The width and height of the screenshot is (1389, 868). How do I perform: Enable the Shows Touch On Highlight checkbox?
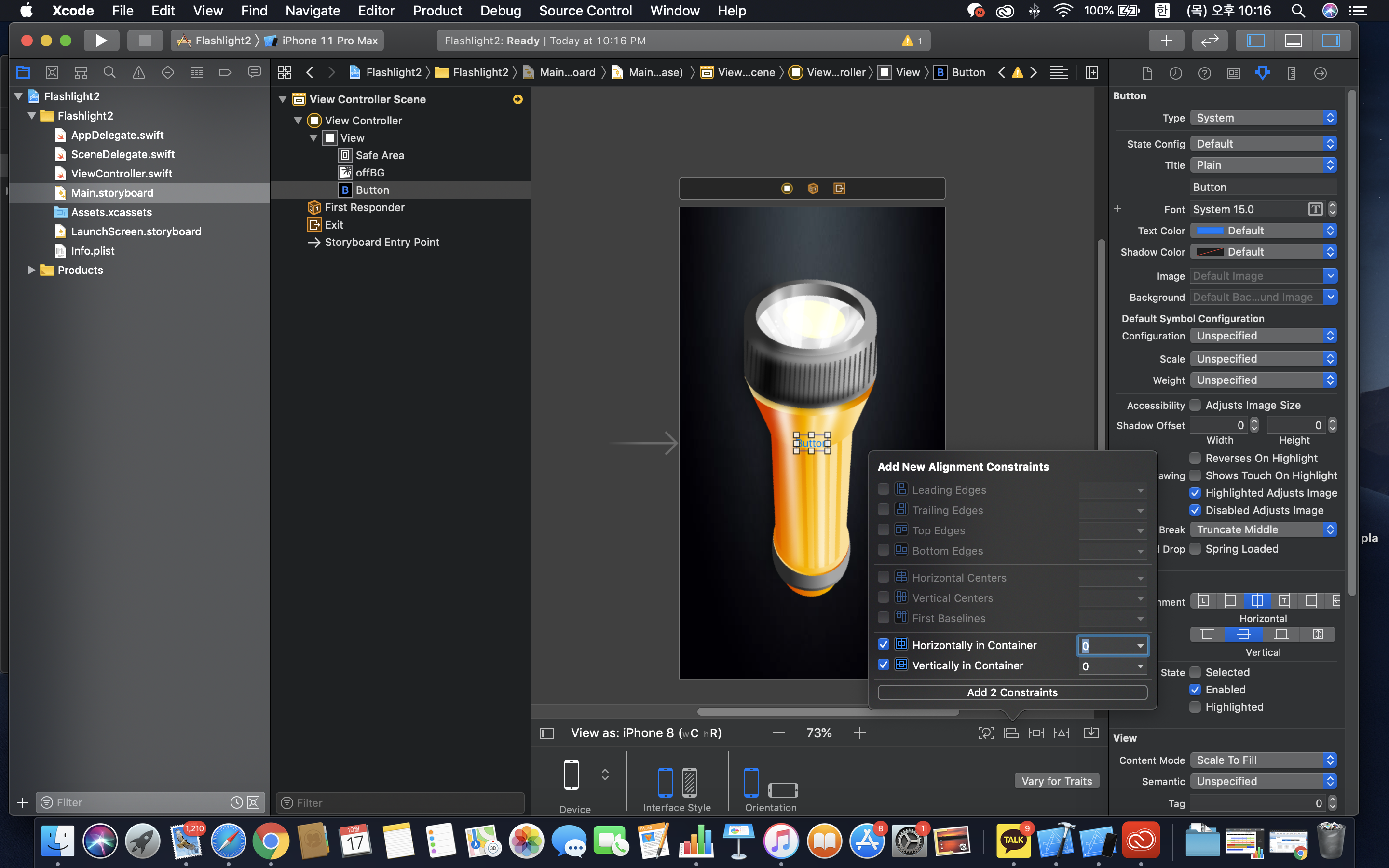1195,475
